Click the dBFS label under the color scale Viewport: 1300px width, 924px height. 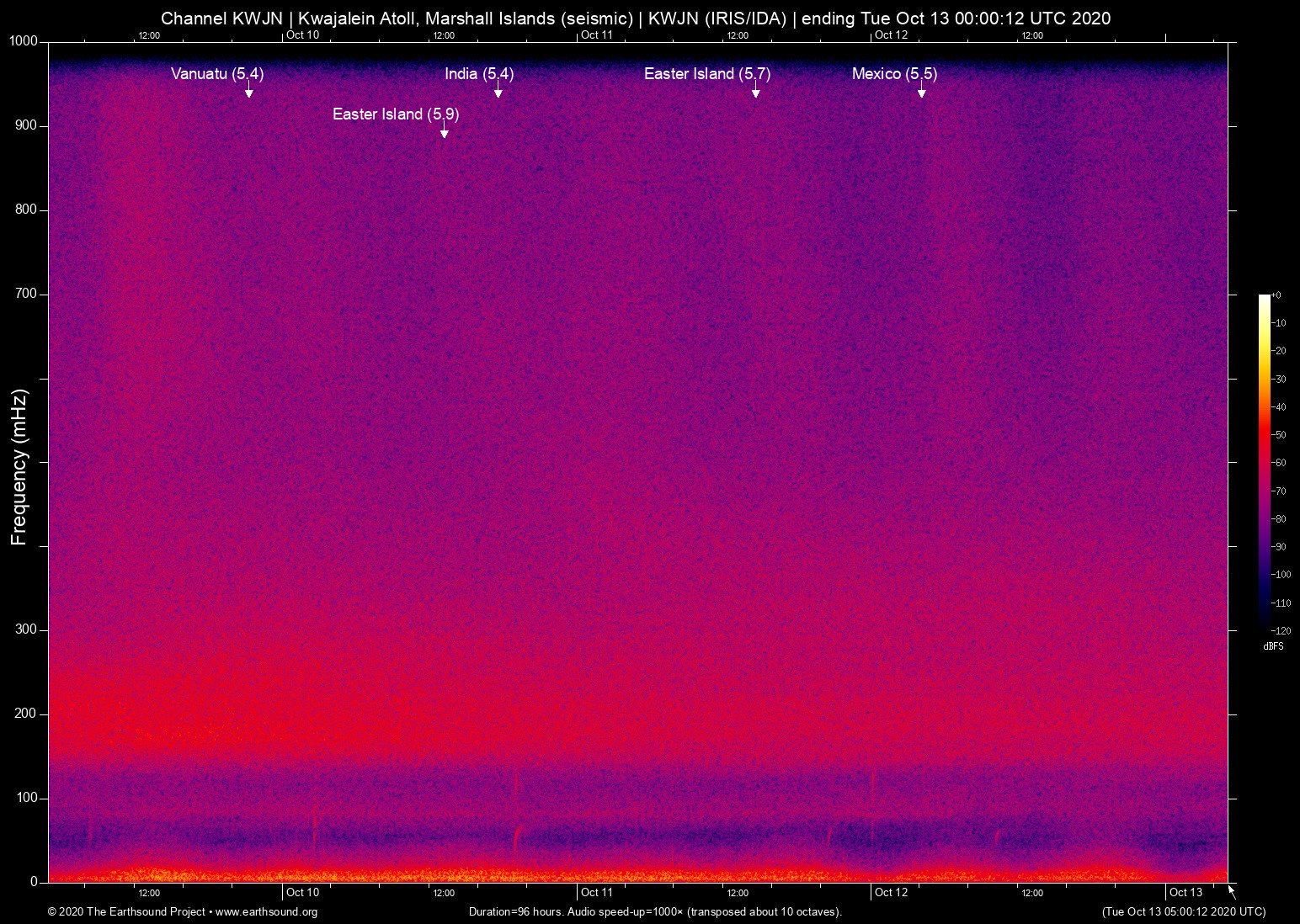1273,646
